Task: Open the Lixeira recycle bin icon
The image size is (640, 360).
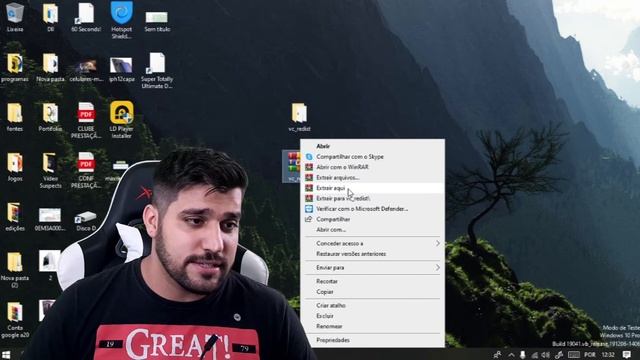Action: click(x=15, y=16)
